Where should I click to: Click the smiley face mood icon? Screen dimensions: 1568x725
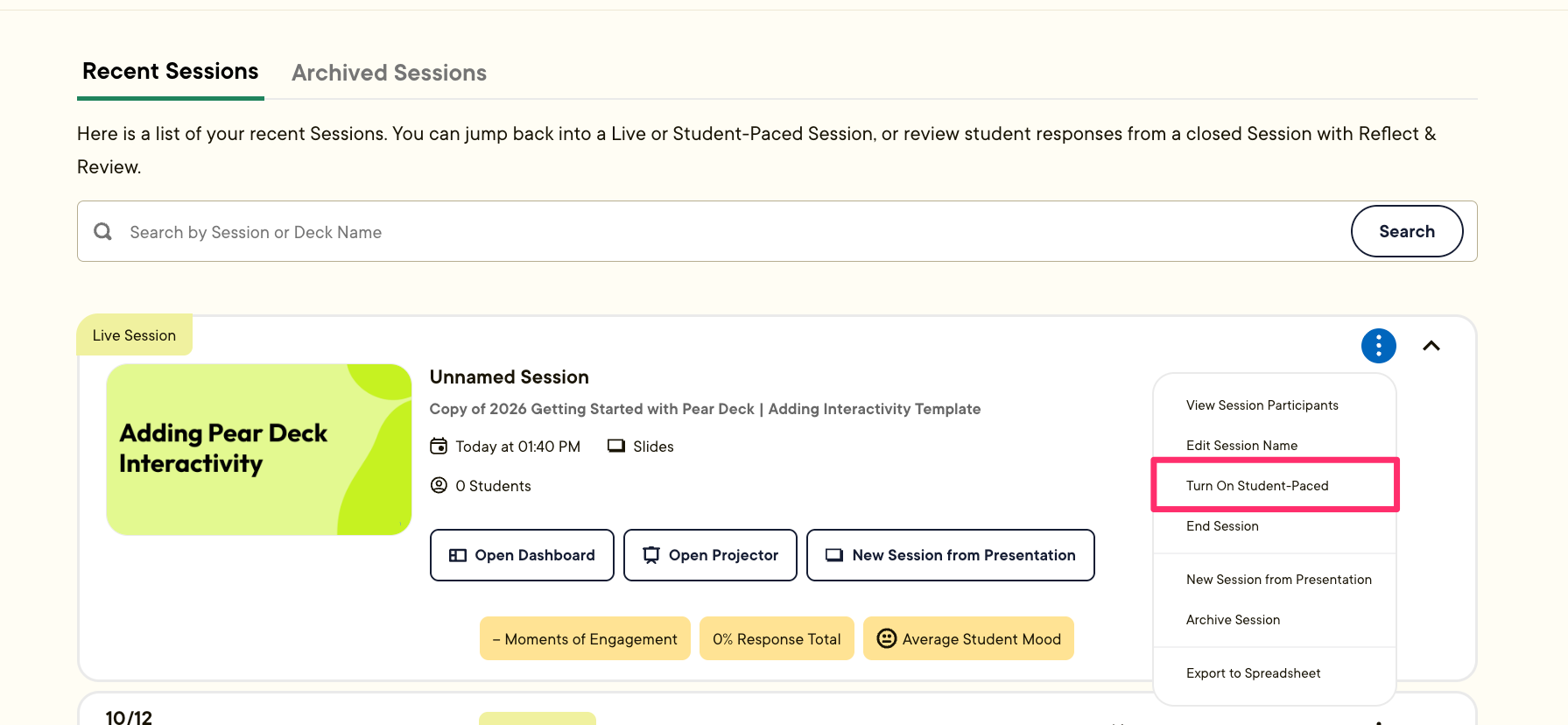pyautogui.click(x=887, y=638)
